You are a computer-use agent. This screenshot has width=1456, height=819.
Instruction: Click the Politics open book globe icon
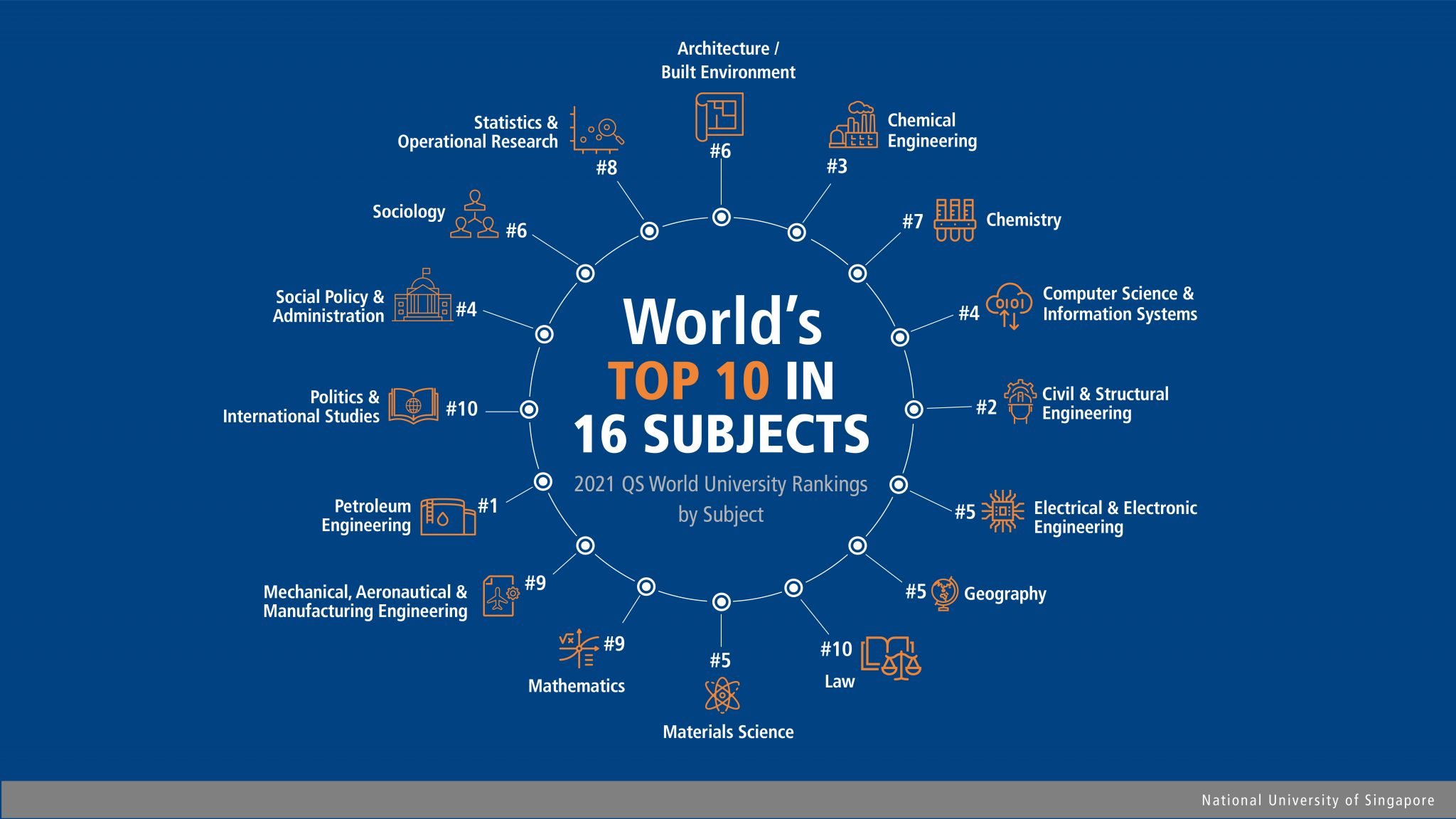point(413,406)
